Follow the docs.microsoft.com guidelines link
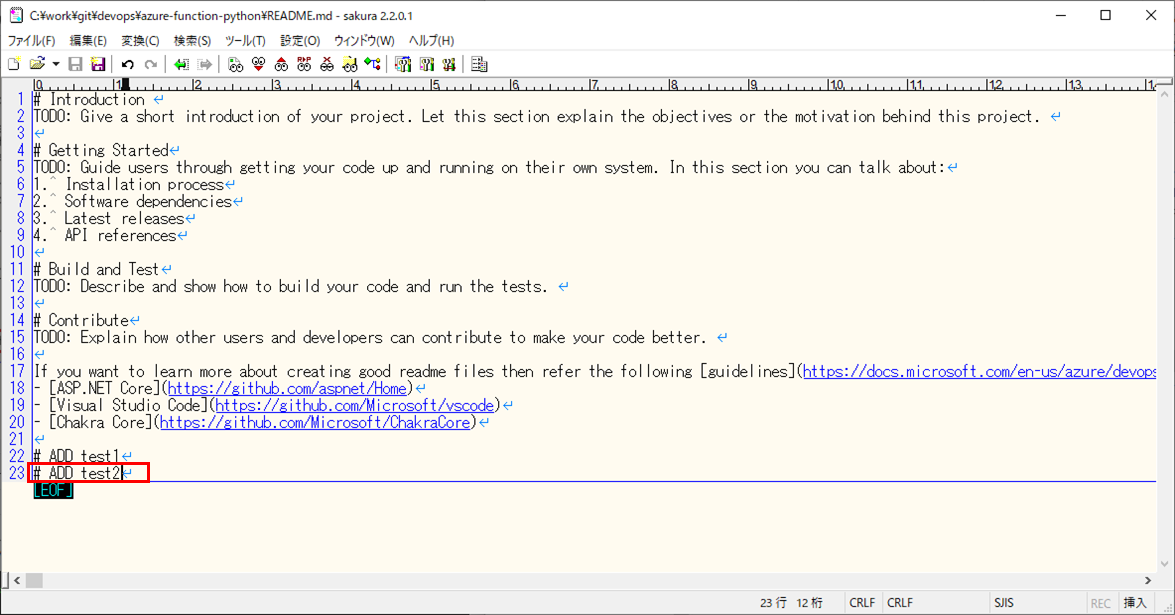Viewport: 1175px width, 615px height. [x=979, y=372]
